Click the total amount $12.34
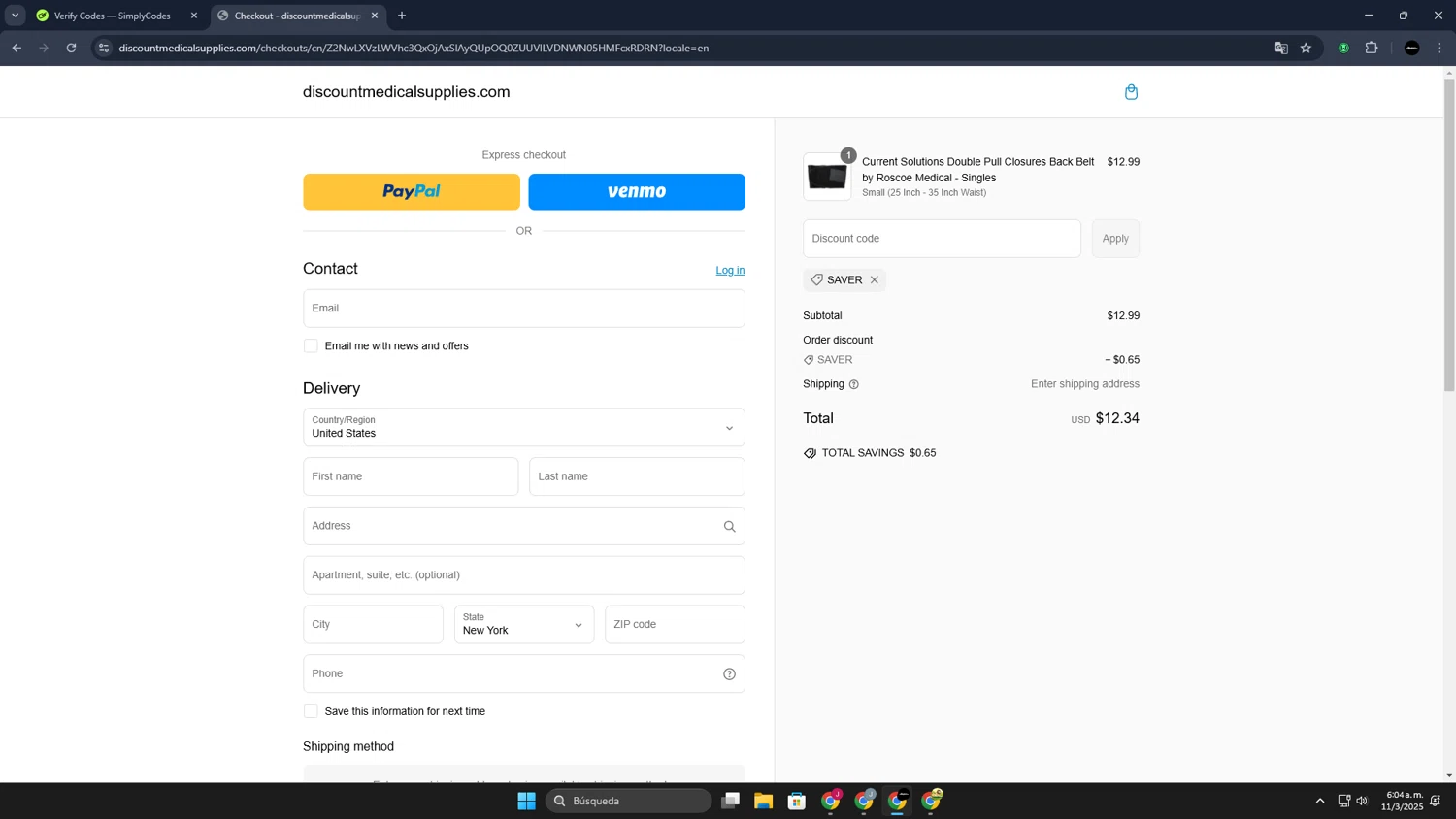1456x819 pixels. point(1117,418)
